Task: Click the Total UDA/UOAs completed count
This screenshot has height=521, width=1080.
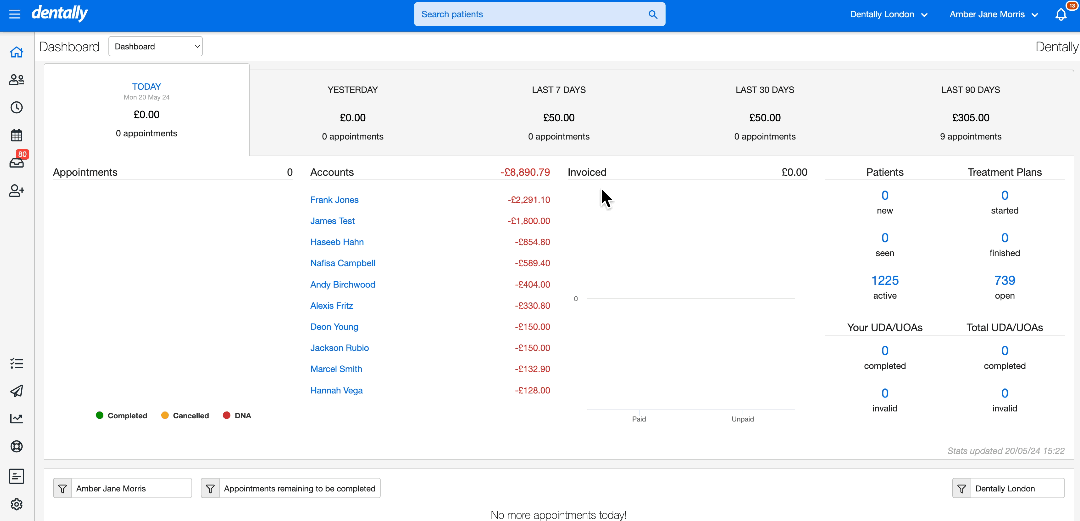Action: point(1005,351)
